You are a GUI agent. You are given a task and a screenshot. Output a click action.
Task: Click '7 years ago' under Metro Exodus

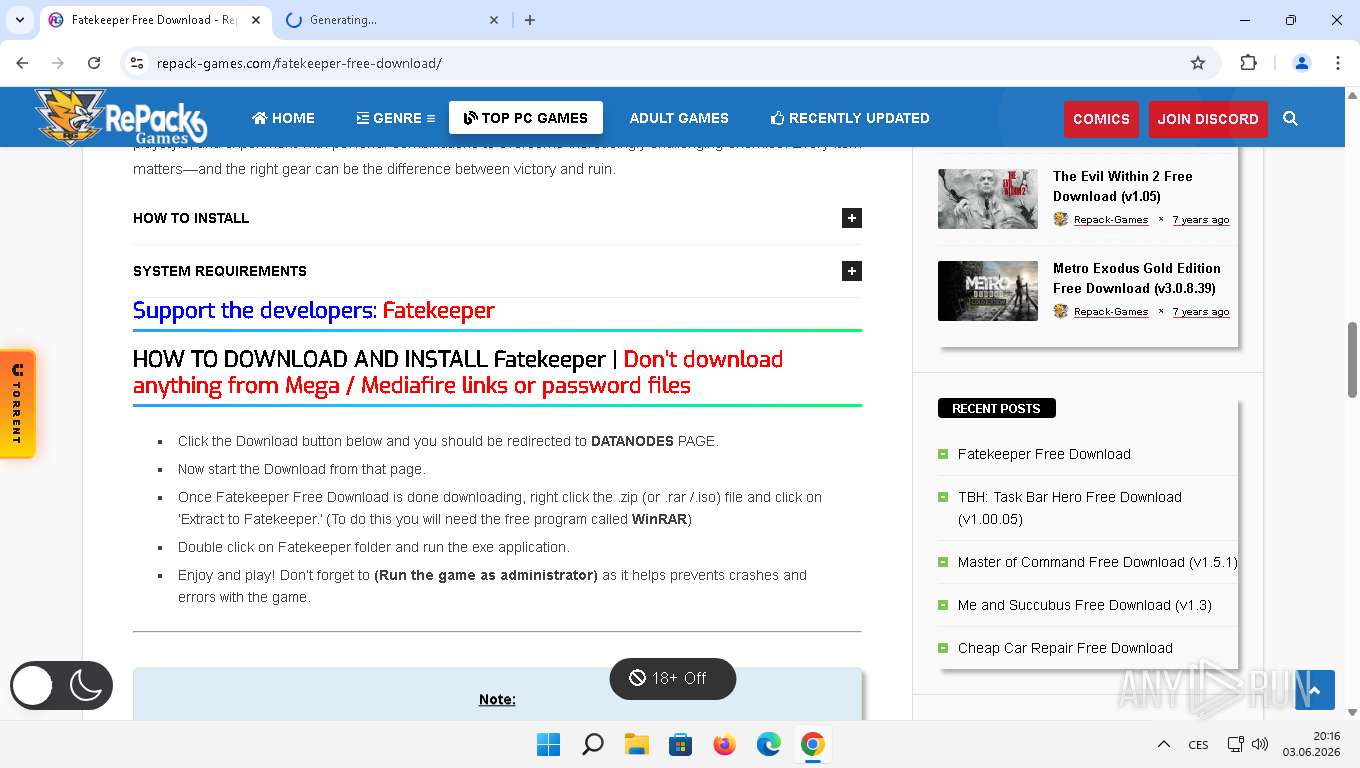(x=1201, y=312)
